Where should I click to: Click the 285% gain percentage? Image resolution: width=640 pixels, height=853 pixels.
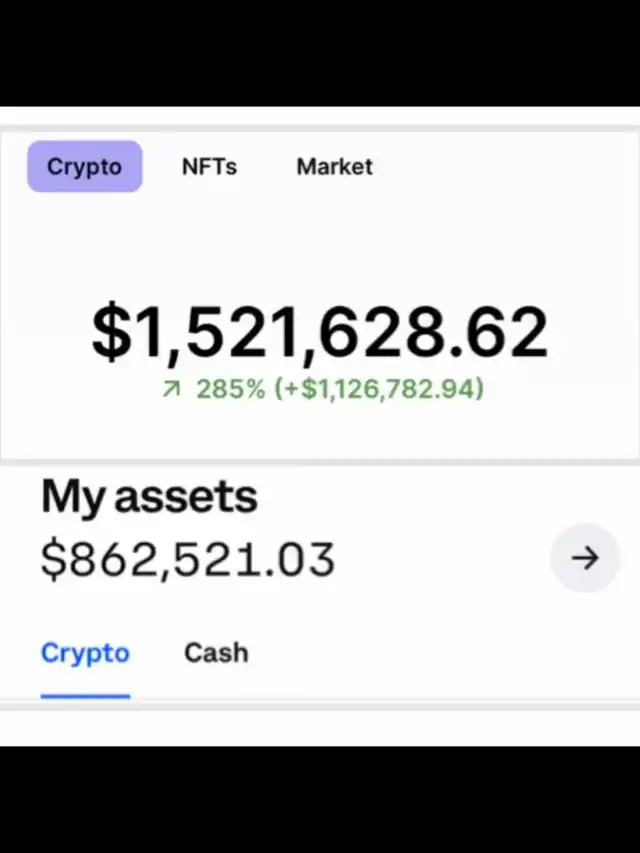coord(231,388)
